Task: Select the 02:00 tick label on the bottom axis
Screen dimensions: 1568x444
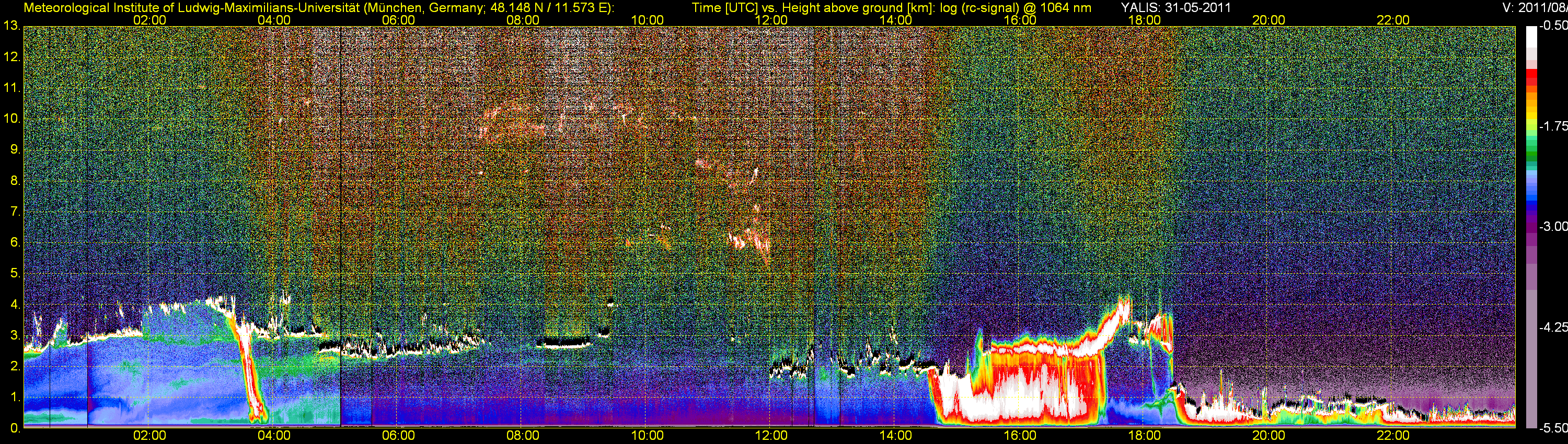Action: tap(149, 436)
